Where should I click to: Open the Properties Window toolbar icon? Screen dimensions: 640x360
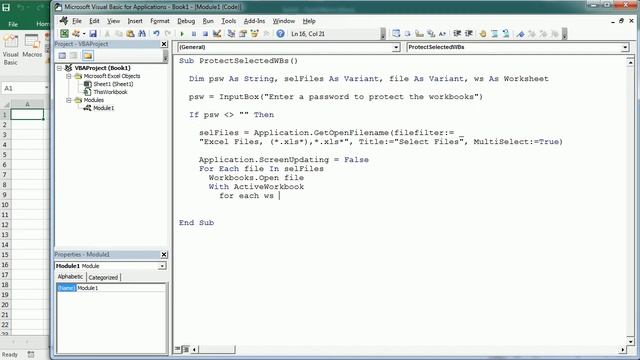(243, 34)
